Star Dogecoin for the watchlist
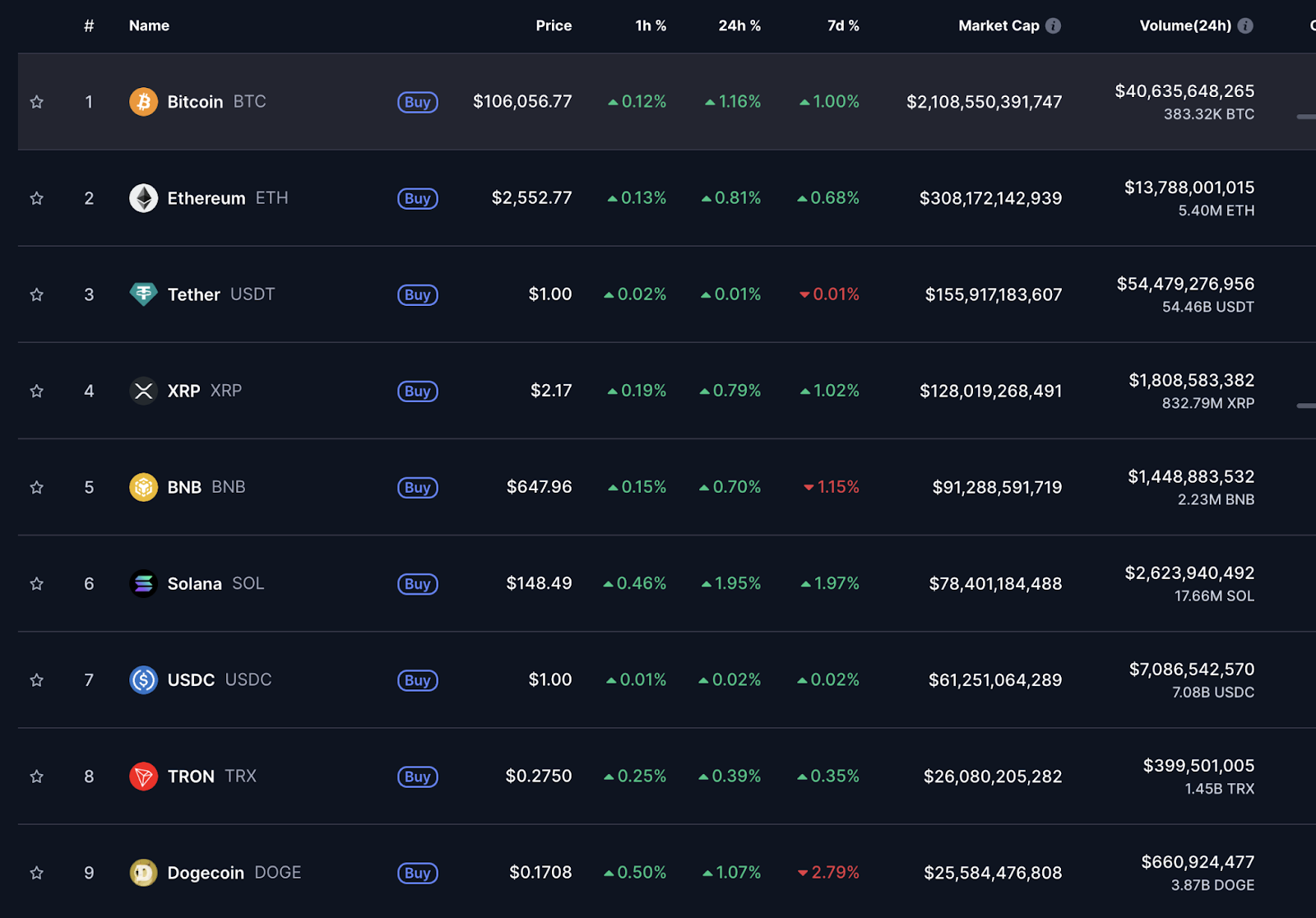The height and width of the screenshot is (918, 1316). [x=36, y=873]
